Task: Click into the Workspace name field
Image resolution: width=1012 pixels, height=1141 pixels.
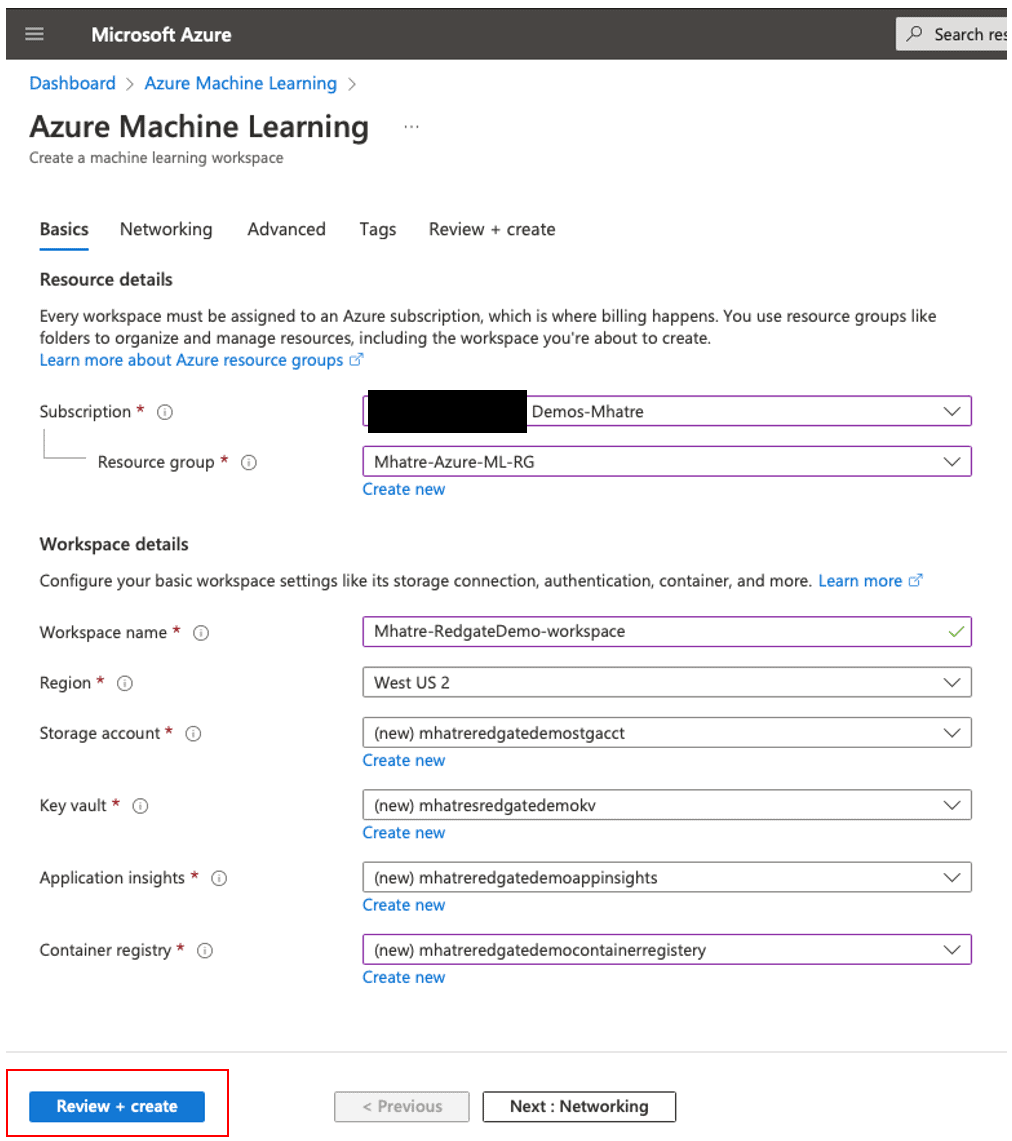Action: [x=667, y=632]
